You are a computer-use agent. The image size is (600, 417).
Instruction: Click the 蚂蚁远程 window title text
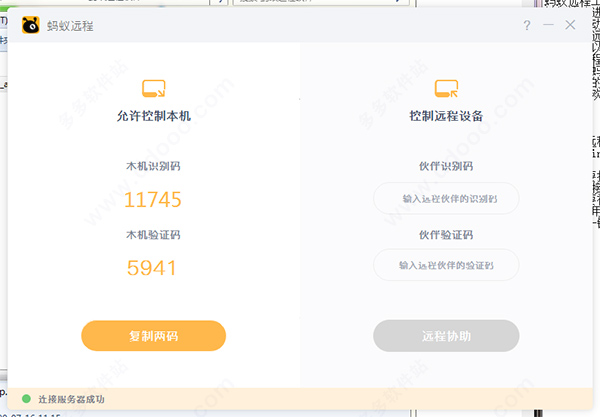point(70,26)
